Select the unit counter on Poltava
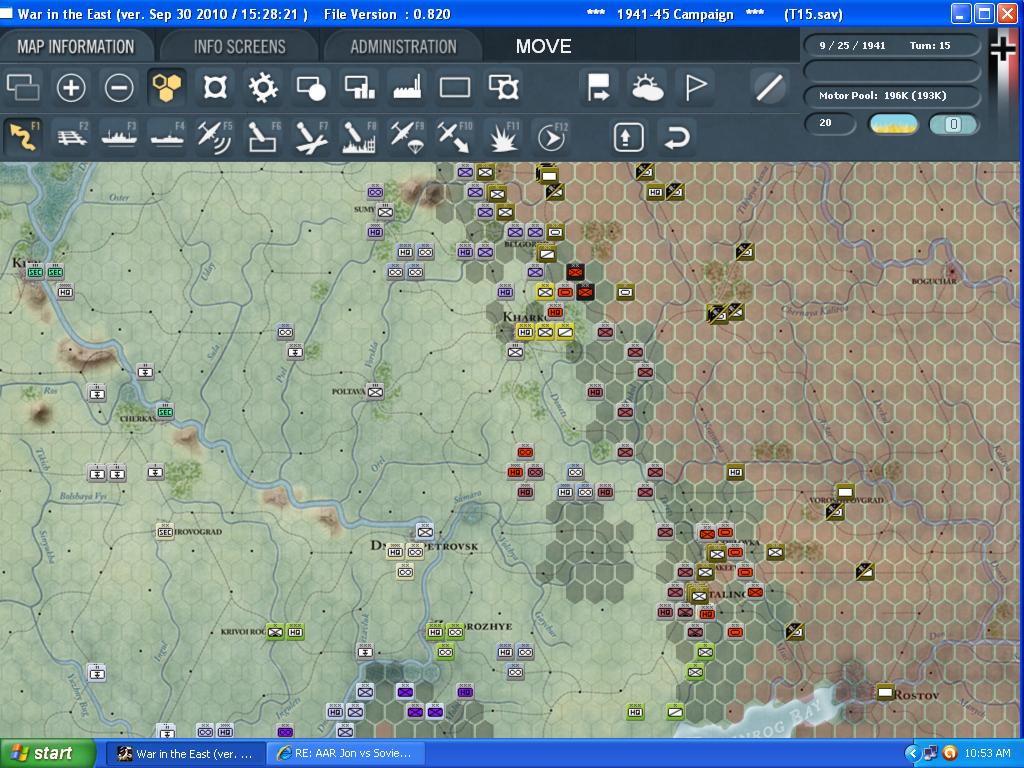1024x768 pixels. (x=375, y=392)
